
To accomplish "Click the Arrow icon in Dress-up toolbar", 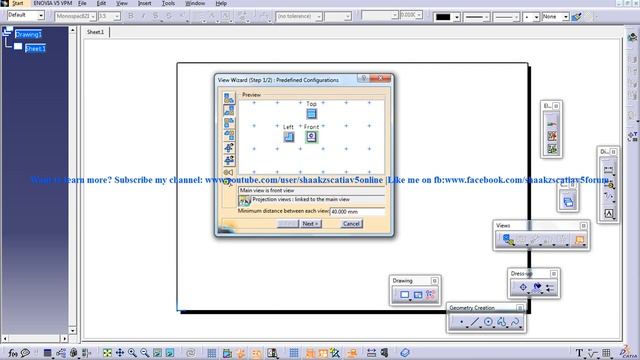I will (550, 288).
